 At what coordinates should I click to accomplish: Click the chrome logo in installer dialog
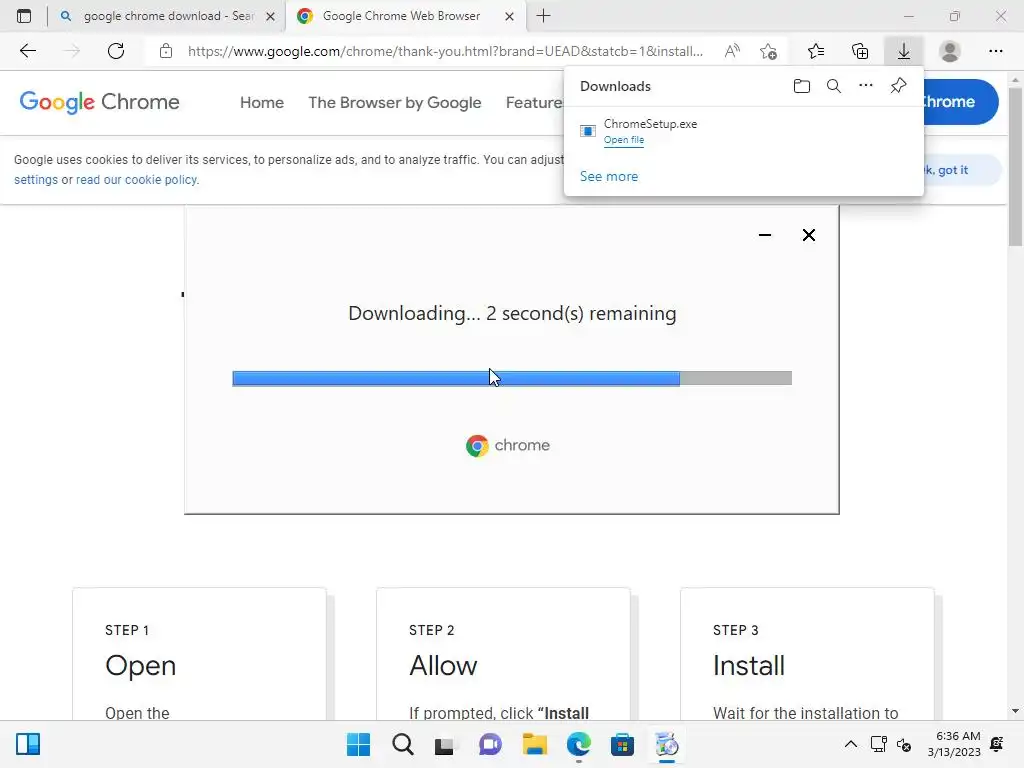tap(508, 445)
